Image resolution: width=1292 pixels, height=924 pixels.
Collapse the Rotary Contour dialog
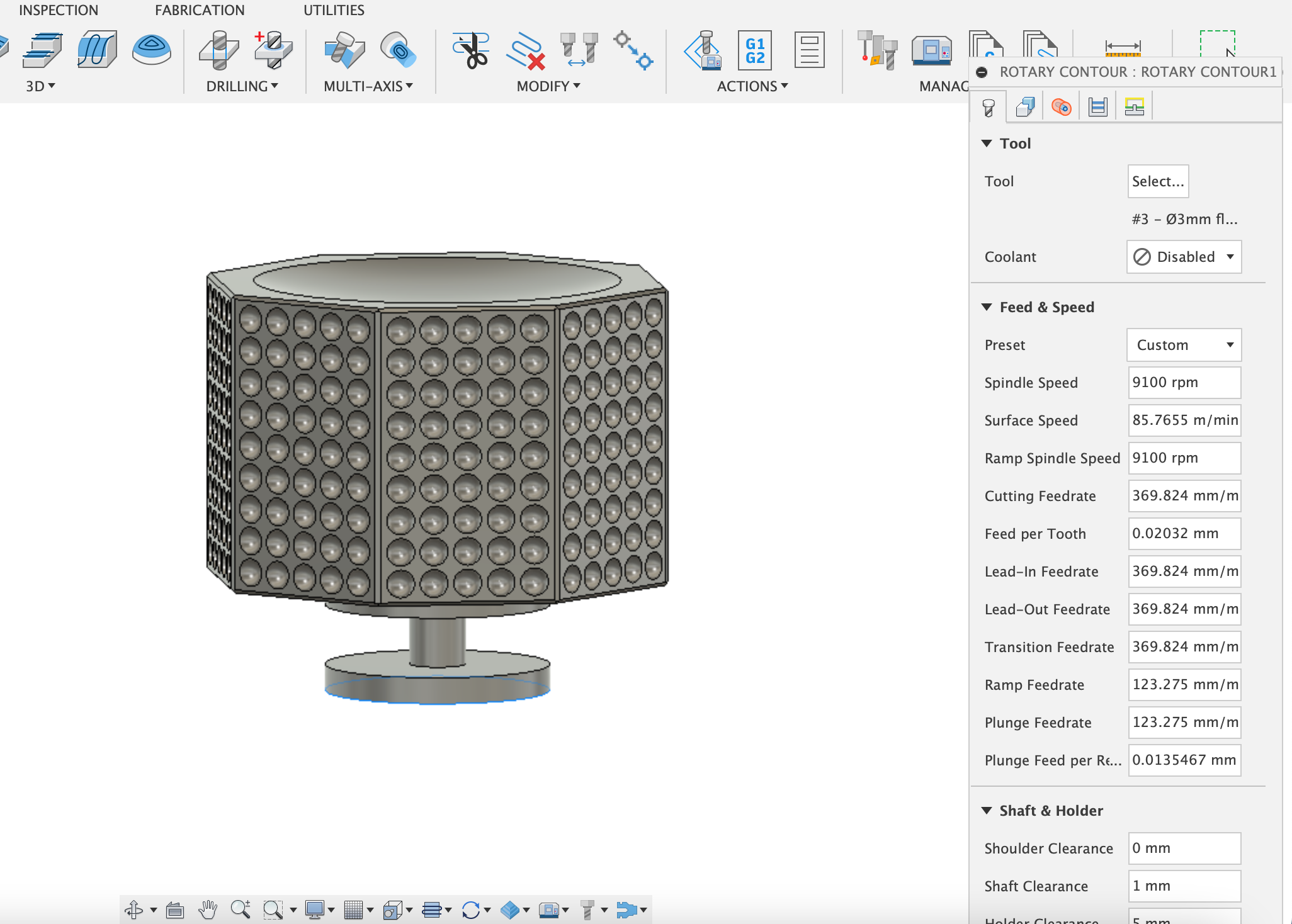point(982,72)
